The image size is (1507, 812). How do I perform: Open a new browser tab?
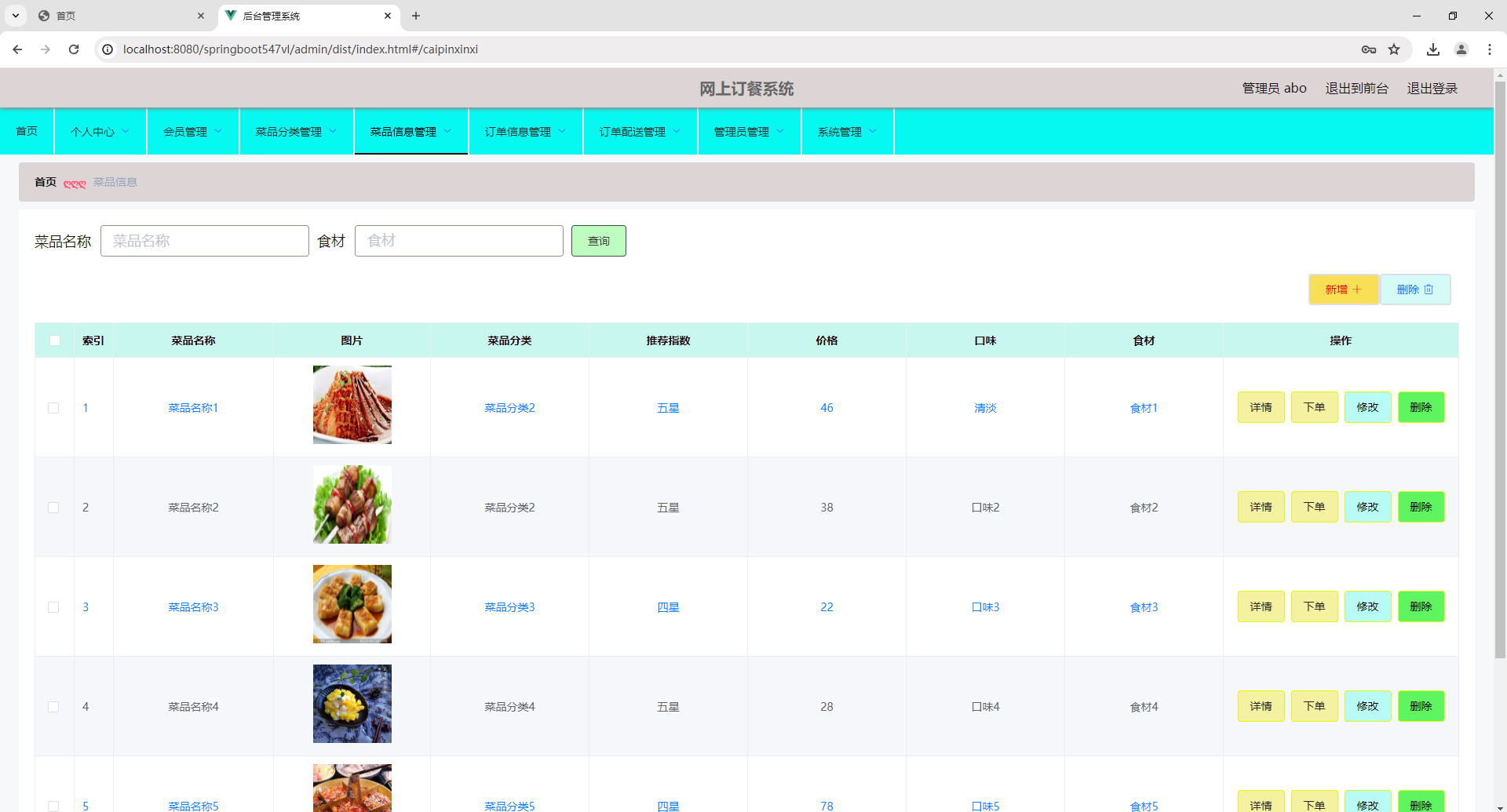416,16
